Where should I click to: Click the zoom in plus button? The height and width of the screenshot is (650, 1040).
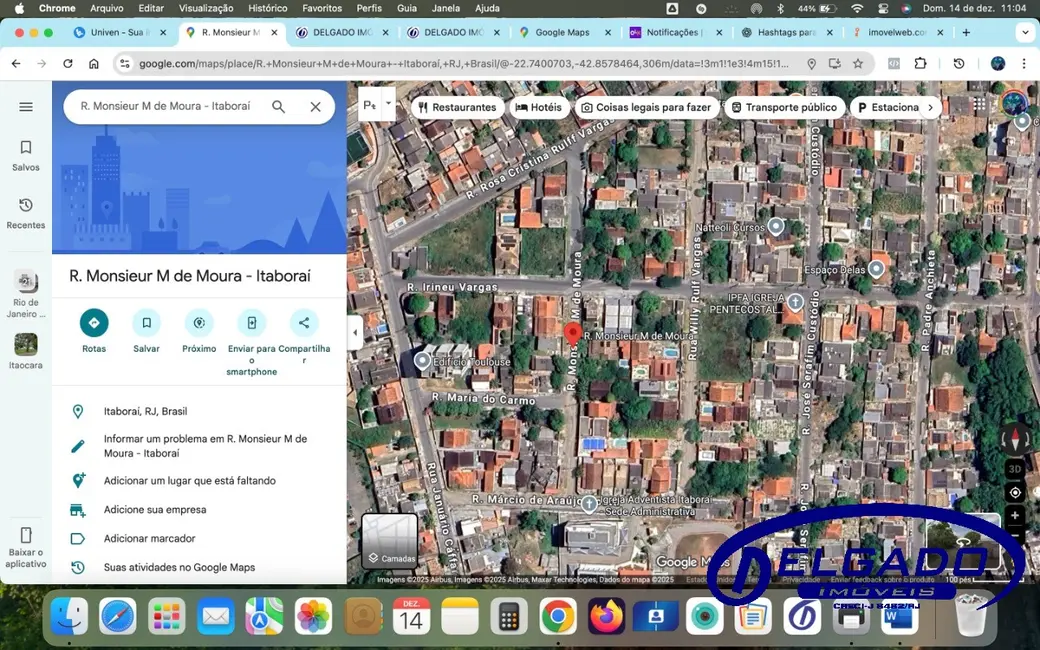(1015, 516)
